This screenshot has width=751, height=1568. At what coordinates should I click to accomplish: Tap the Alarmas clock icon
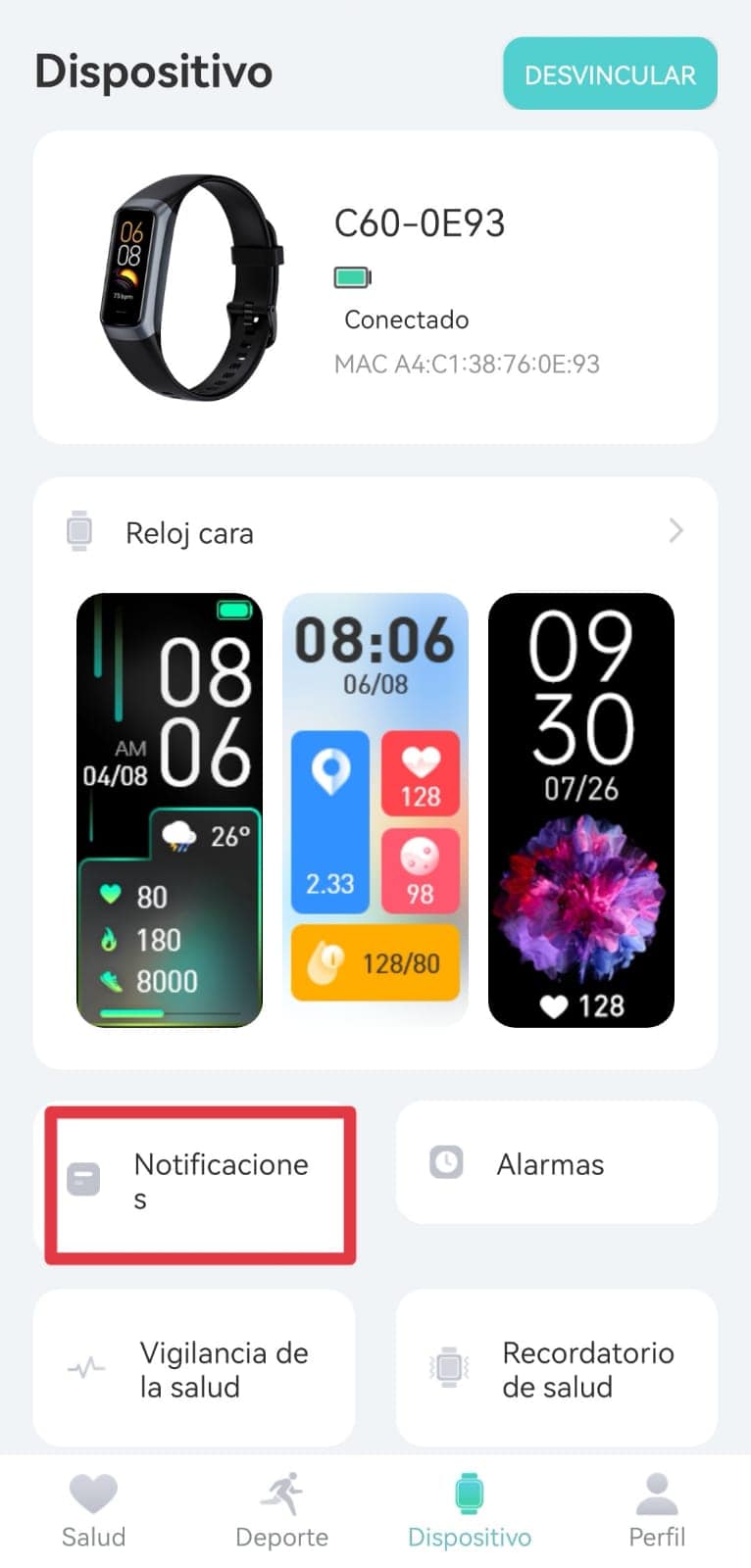click(446, 1162)
